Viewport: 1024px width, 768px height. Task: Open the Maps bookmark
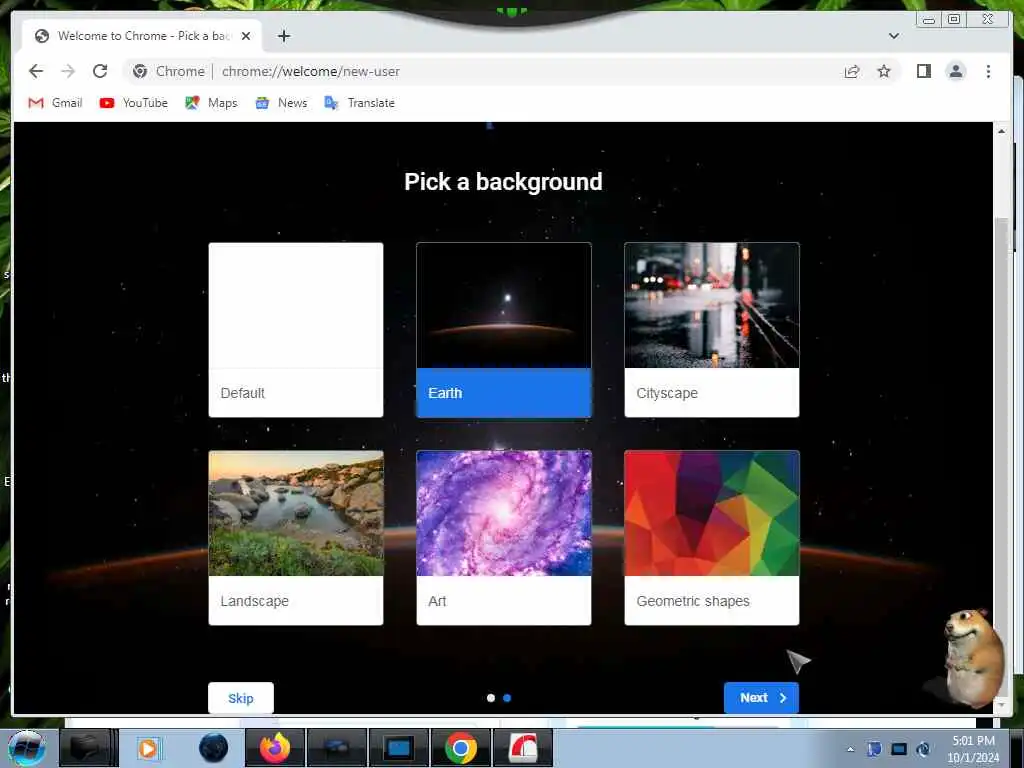(211, 103)
